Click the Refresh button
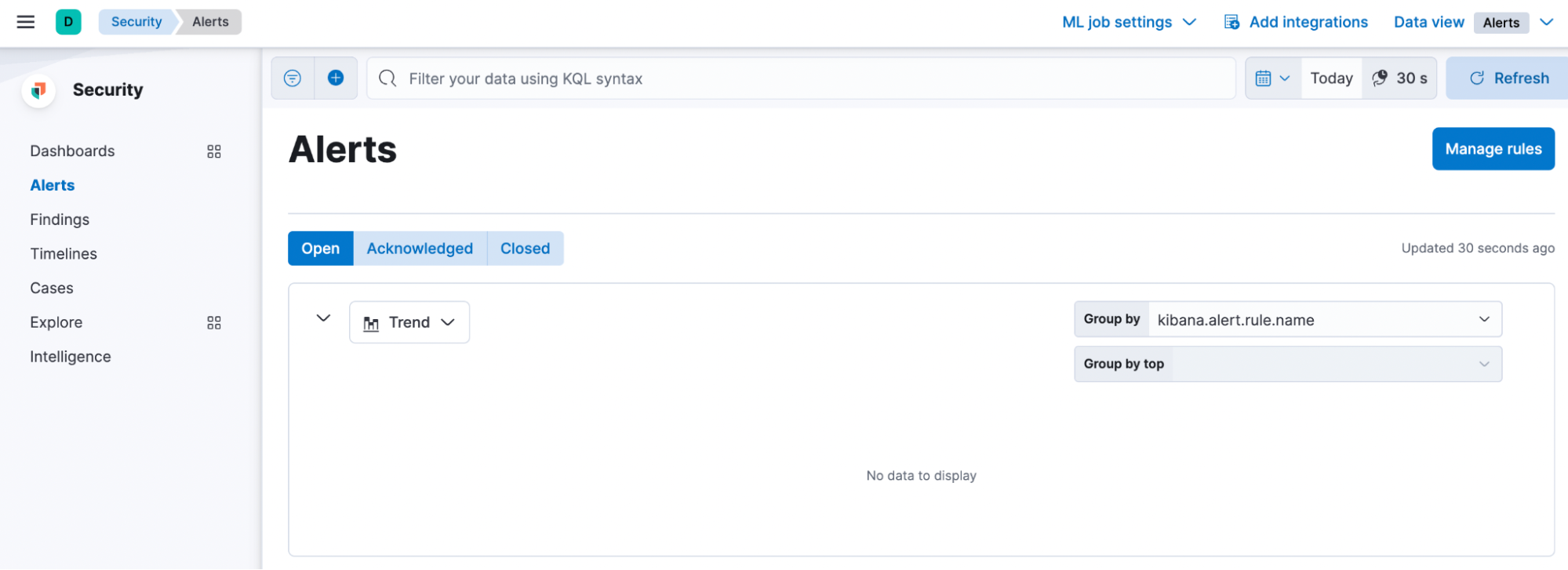The height and width of the screenshot is (570, 1568). pos(1508,78)
